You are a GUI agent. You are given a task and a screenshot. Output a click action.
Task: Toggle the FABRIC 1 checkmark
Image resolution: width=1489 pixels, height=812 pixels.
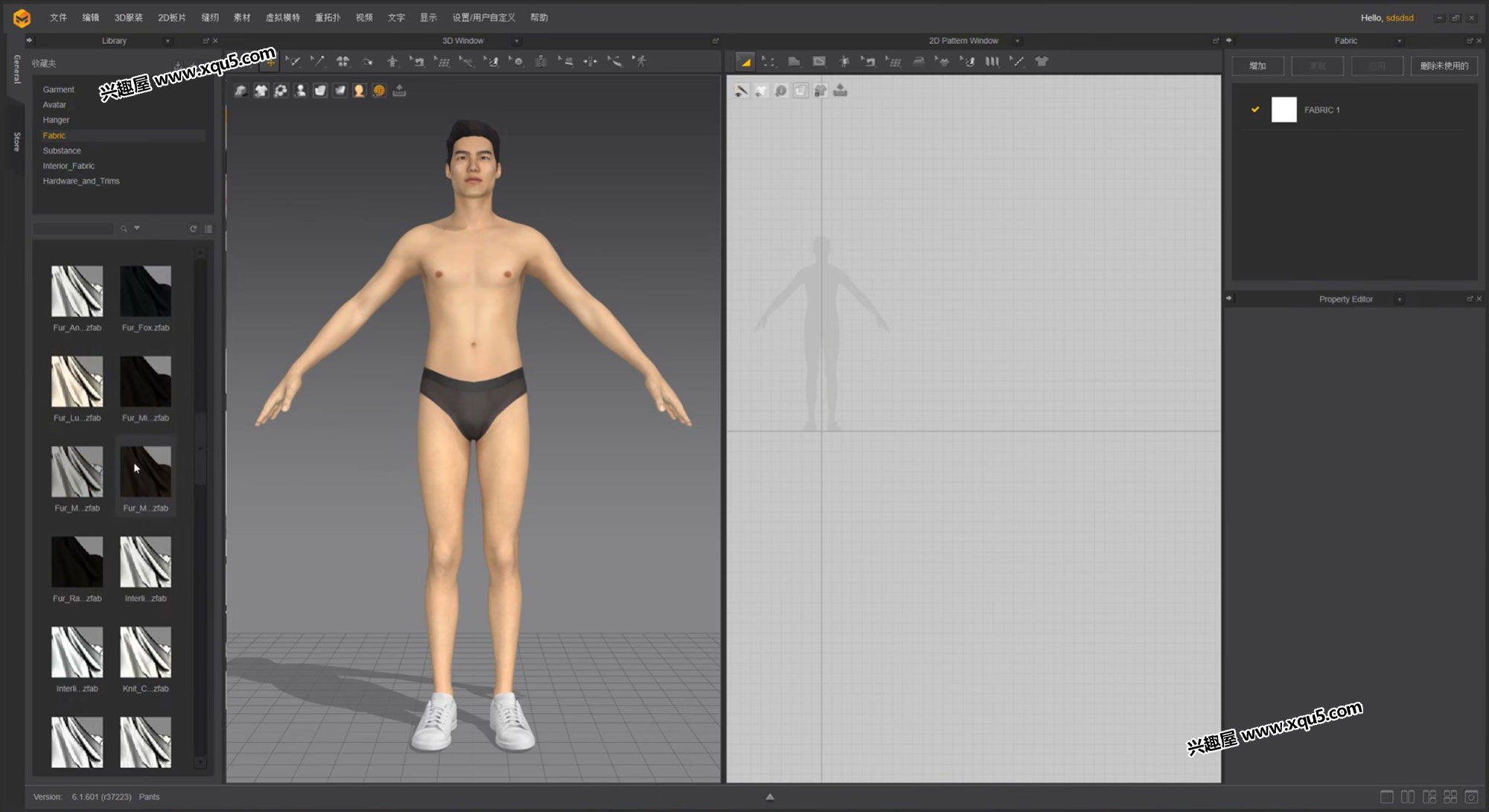(1255, 109)
